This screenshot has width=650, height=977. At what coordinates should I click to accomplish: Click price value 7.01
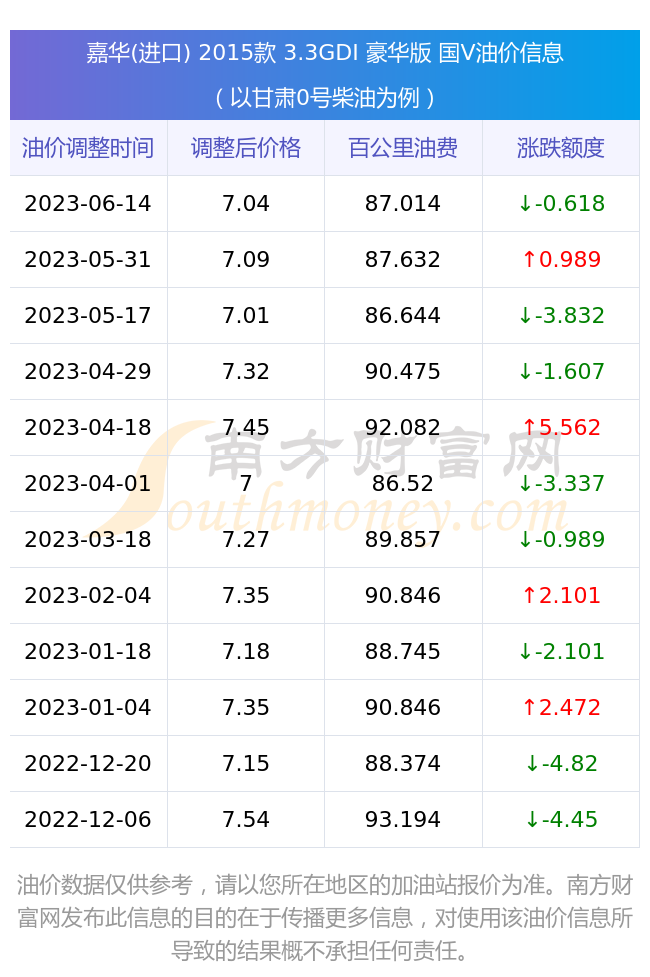coord(246,316)
